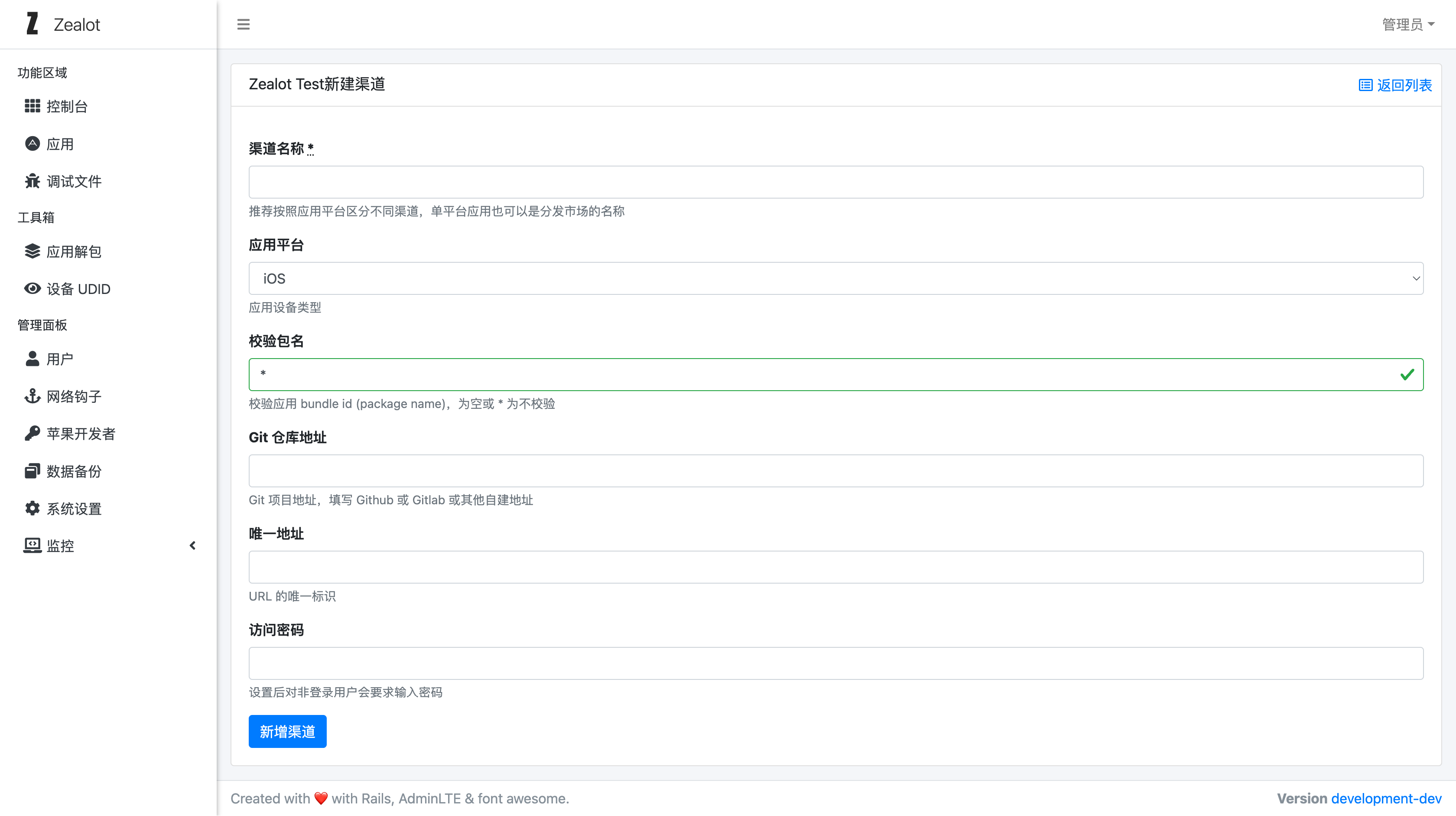Click the 应用平台 field label

click(x=276, y=245)
